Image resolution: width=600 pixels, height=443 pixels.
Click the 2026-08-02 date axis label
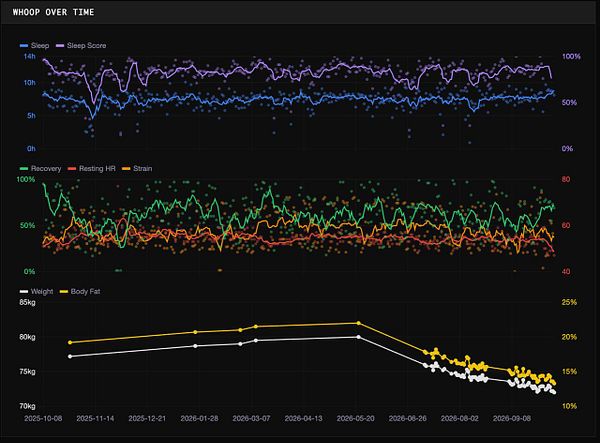[460, 419]
